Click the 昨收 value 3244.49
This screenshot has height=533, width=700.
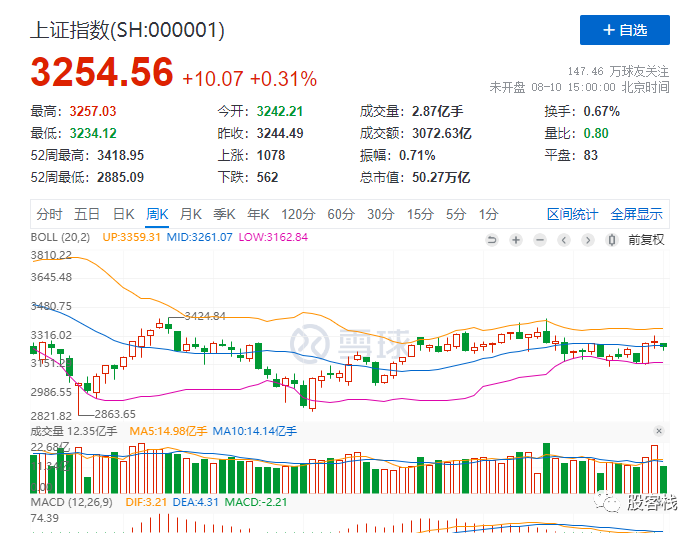pyautogui.click(x=280, y=133)
